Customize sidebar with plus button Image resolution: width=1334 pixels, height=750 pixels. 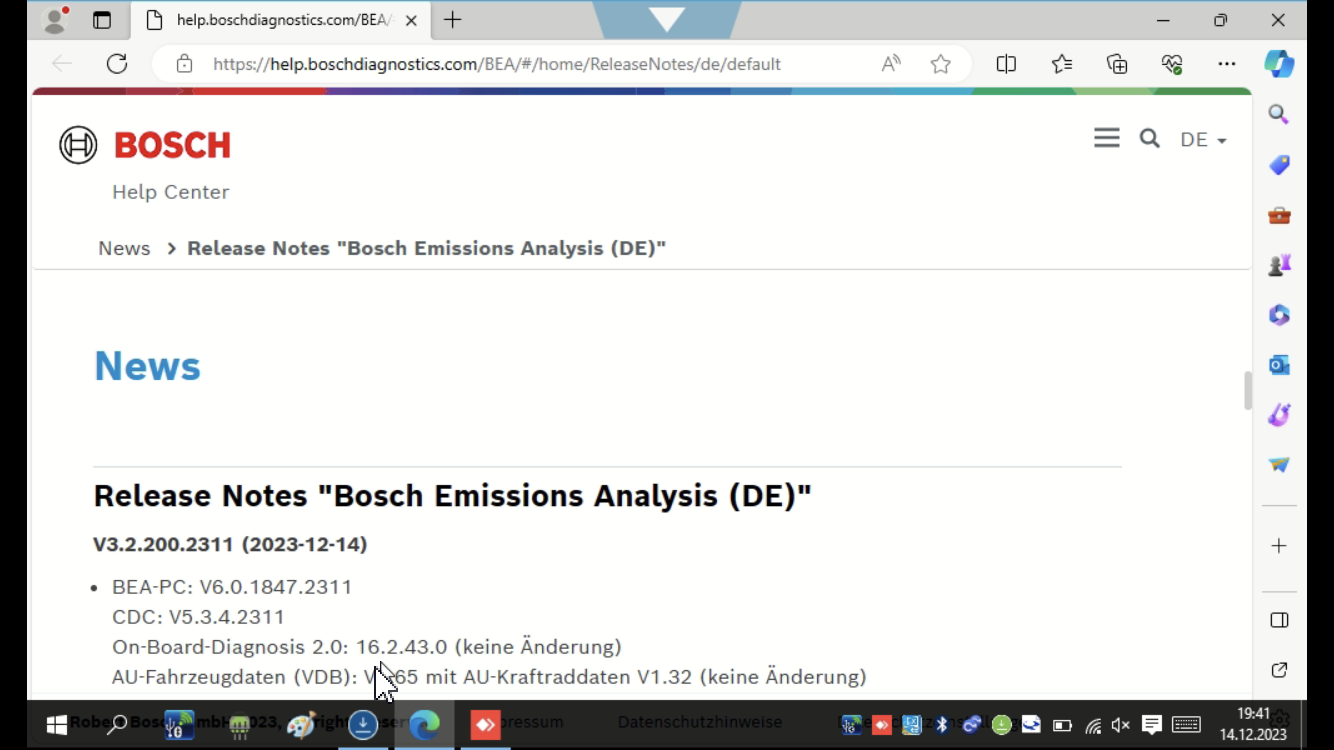[1279, 546]
